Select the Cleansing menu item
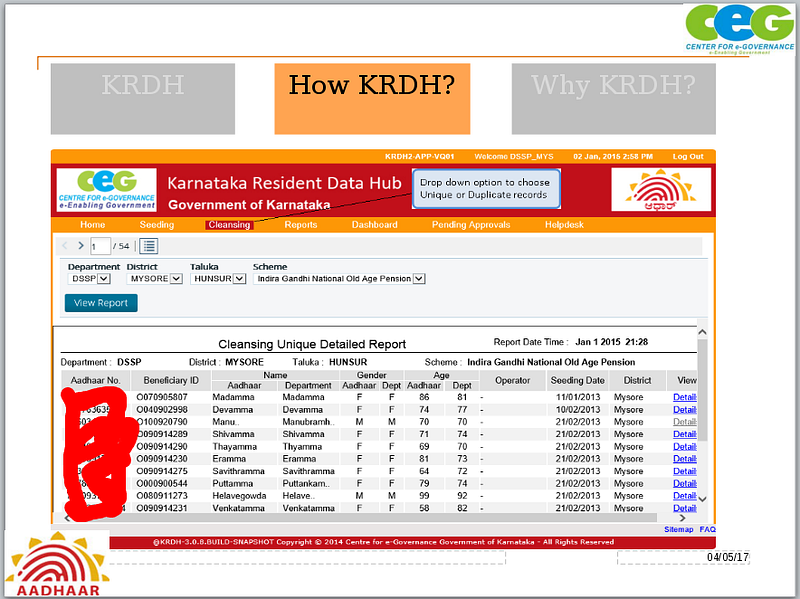The height and width of the screenshot is (599, 800). coord(229,224)
